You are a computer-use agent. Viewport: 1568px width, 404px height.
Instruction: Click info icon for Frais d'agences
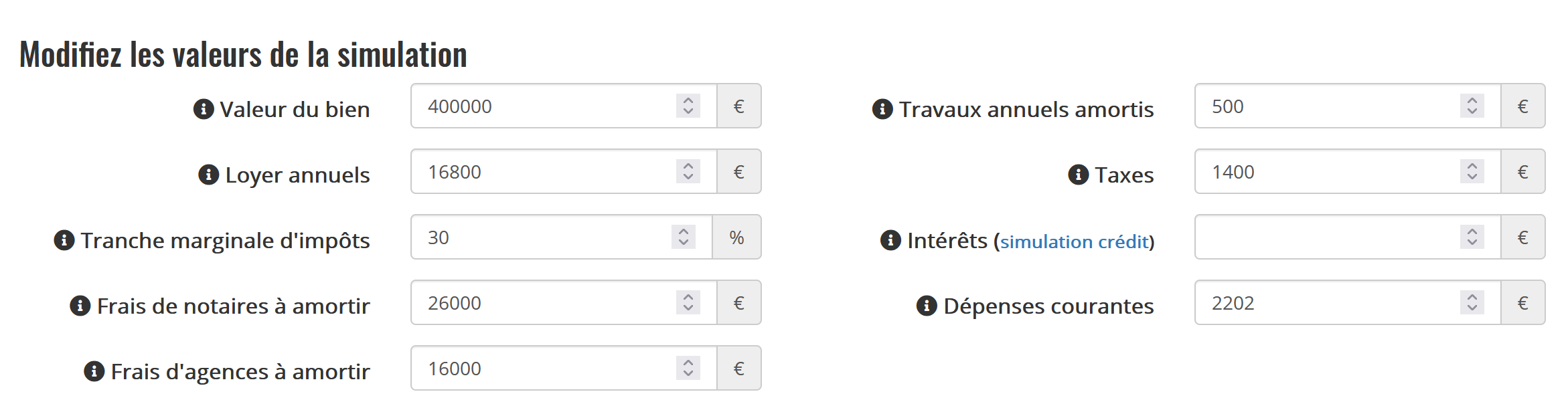pyautogui.click(x=94, y=371)
